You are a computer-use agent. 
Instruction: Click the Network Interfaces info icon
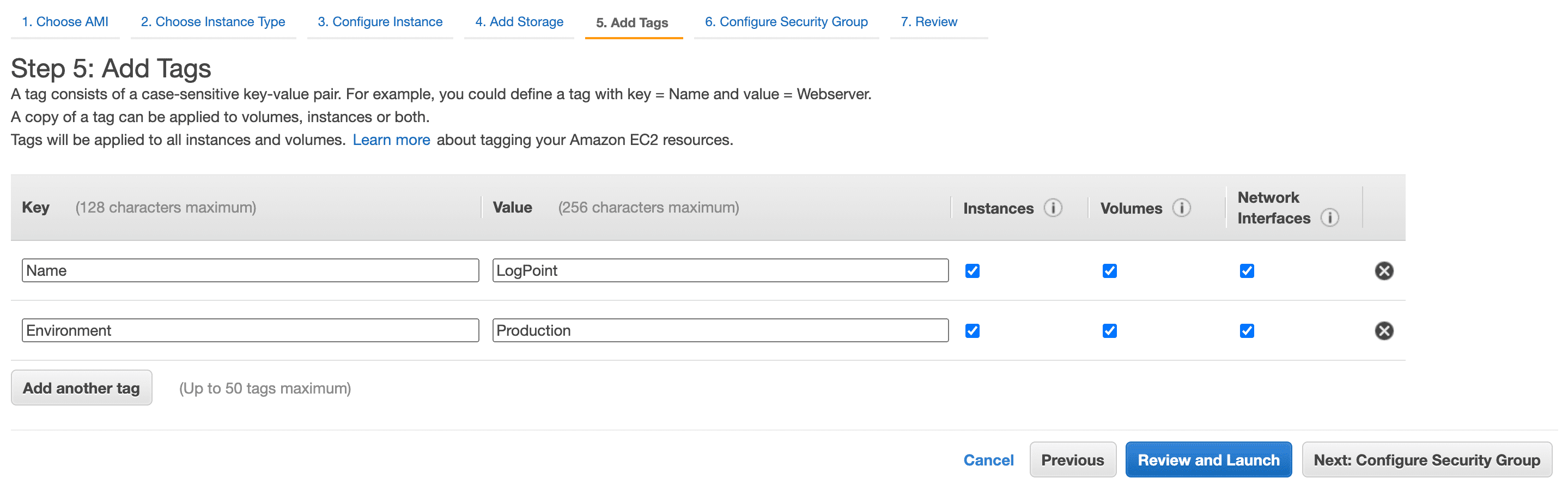(x=1329, y=218)
